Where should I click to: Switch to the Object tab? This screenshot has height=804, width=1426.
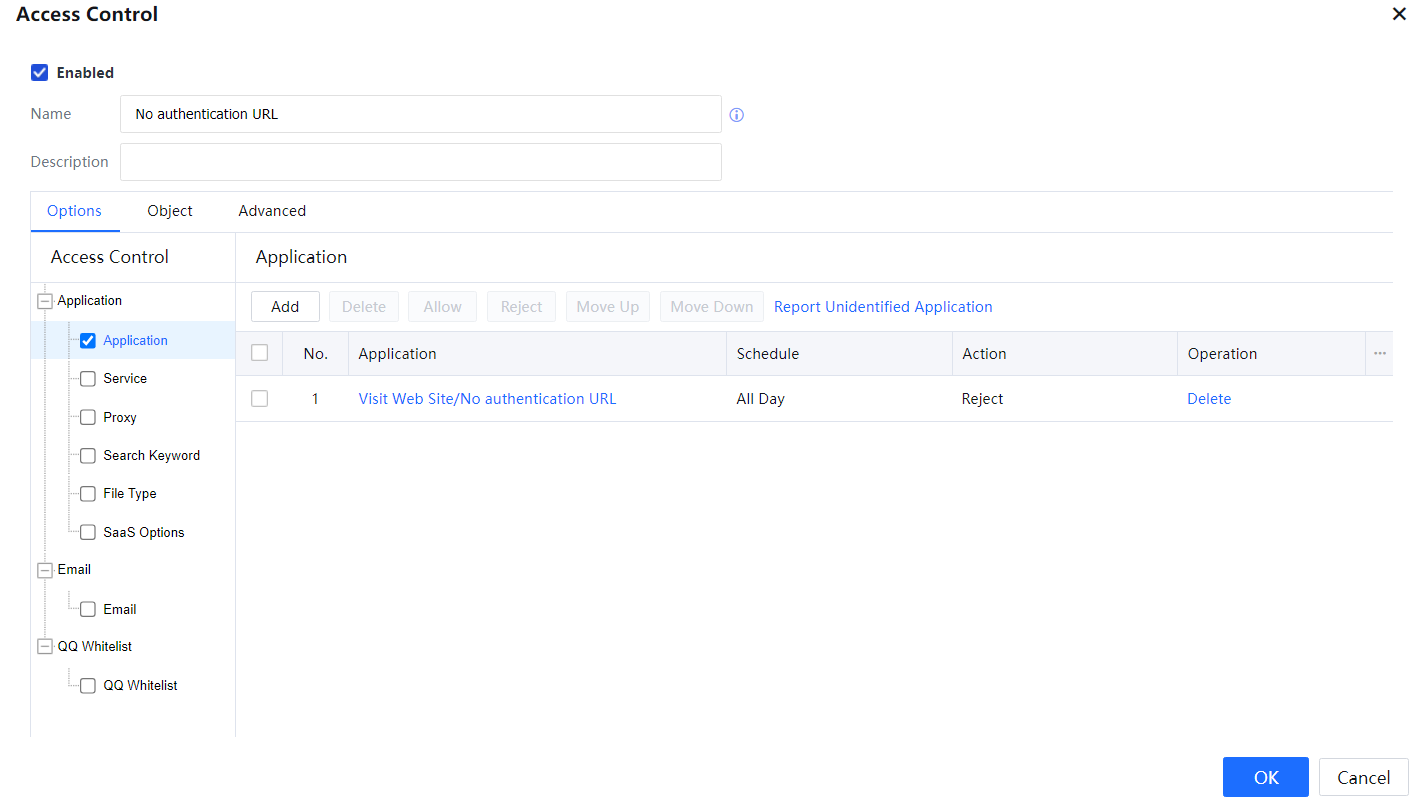(170, 211)
